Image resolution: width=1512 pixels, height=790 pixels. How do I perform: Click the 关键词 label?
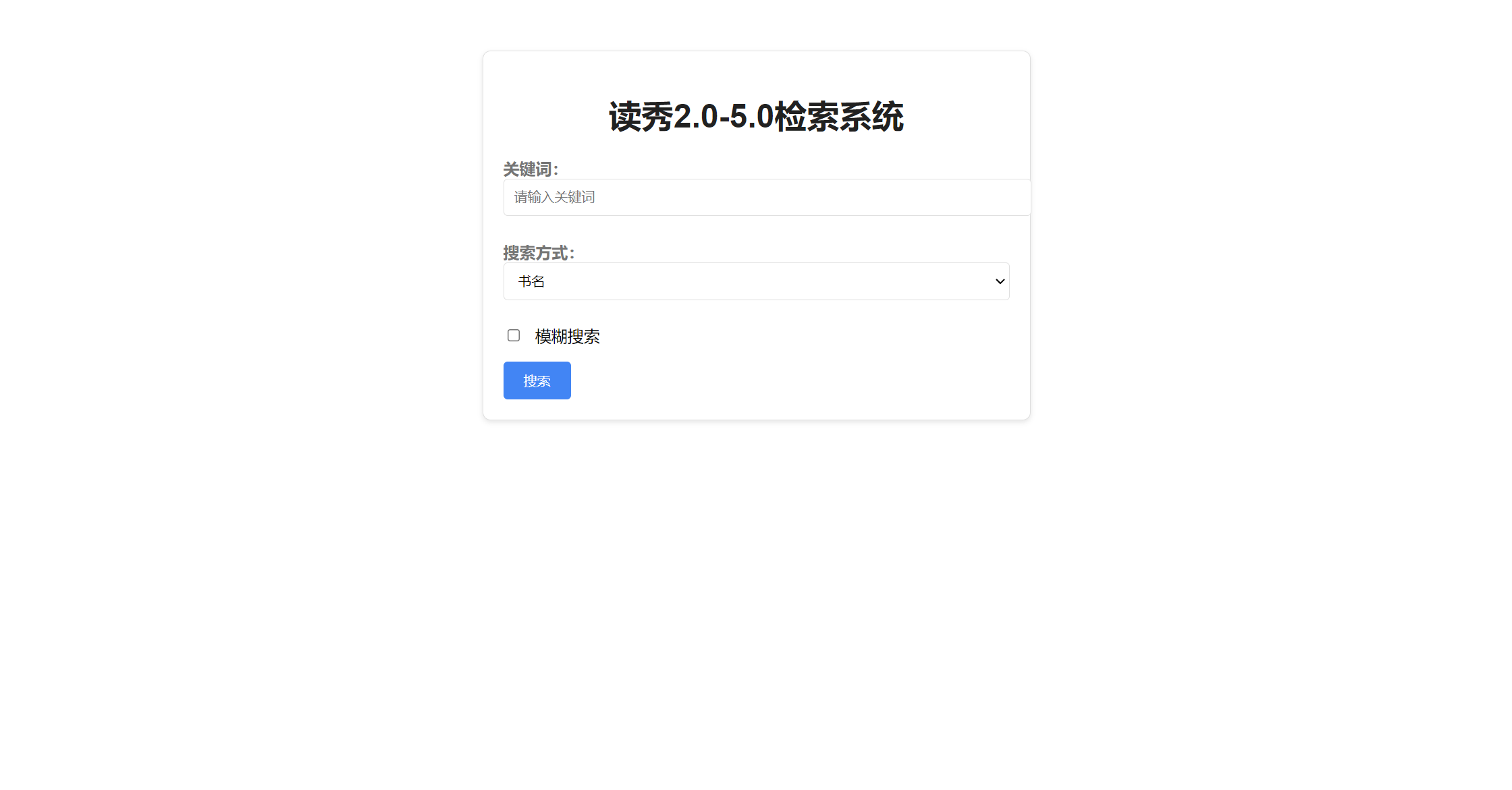(531, 169)
